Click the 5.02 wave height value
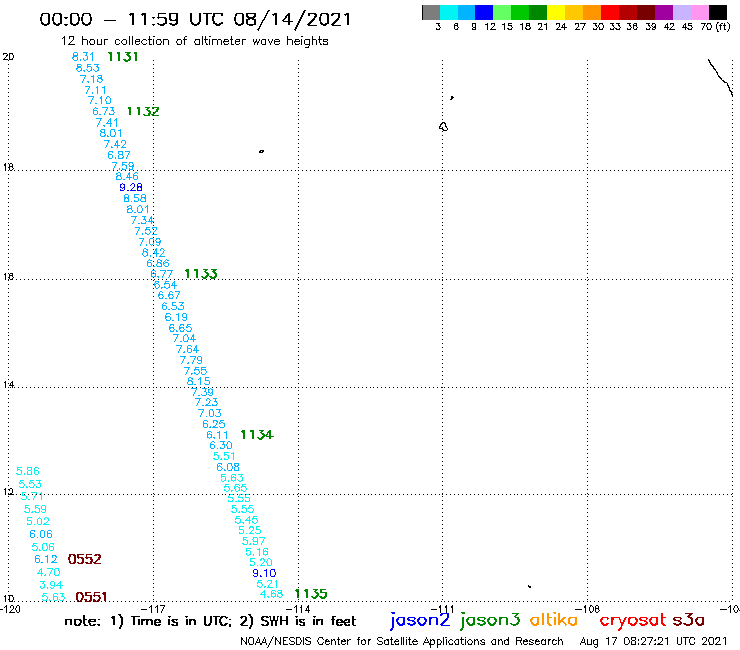Image resolution: width=740 pixels, height=650 pixels. [x=38, y=522]
